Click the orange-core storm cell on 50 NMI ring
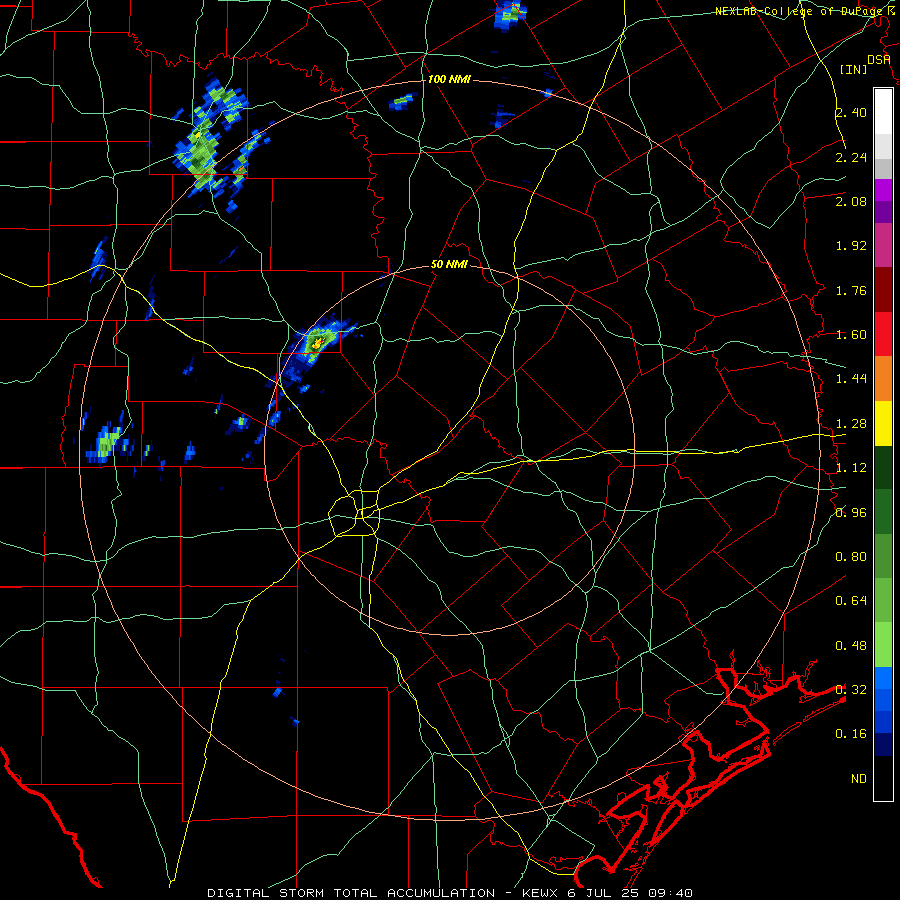 click(x=315, y=343)
